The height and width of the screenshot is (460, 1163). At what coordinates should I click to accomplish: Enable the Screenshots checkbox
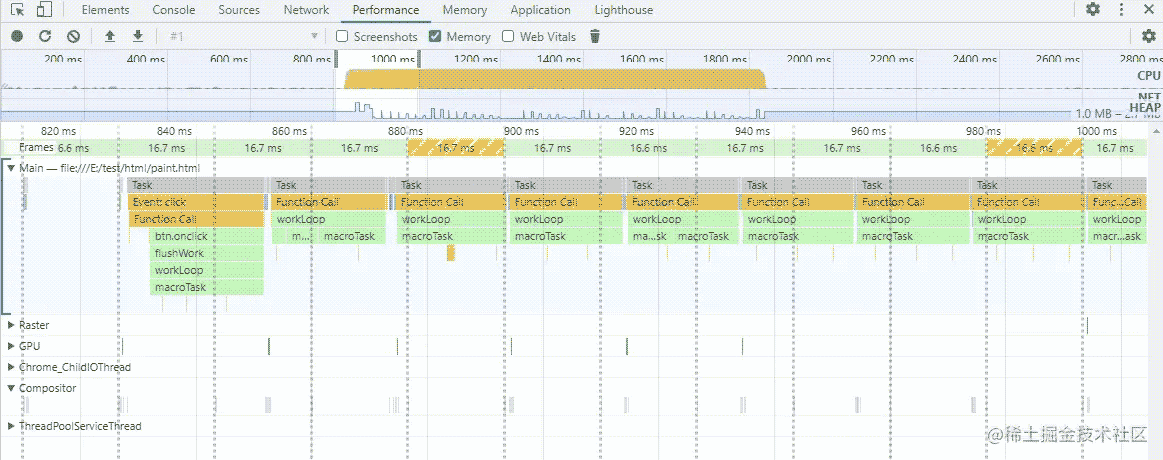[342, 36]
